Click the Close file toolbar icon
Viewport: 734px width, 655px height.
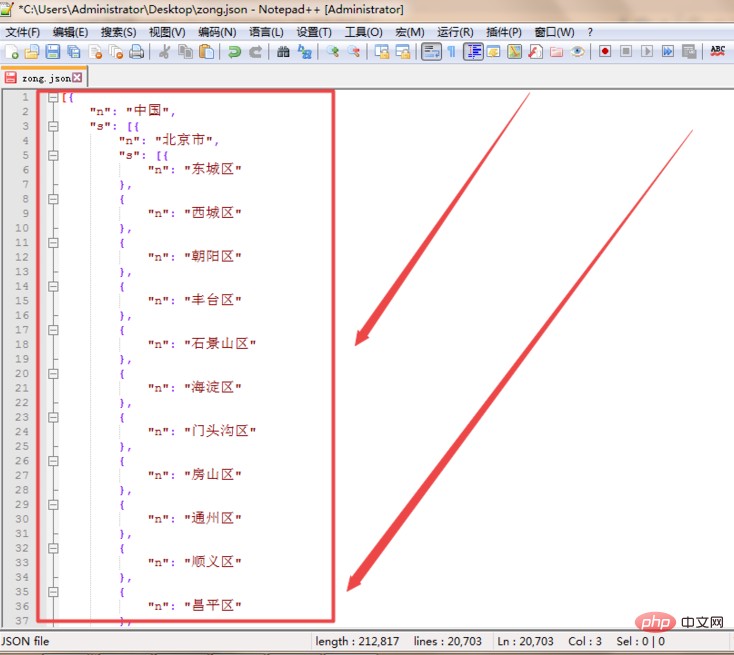coord(95,52)
